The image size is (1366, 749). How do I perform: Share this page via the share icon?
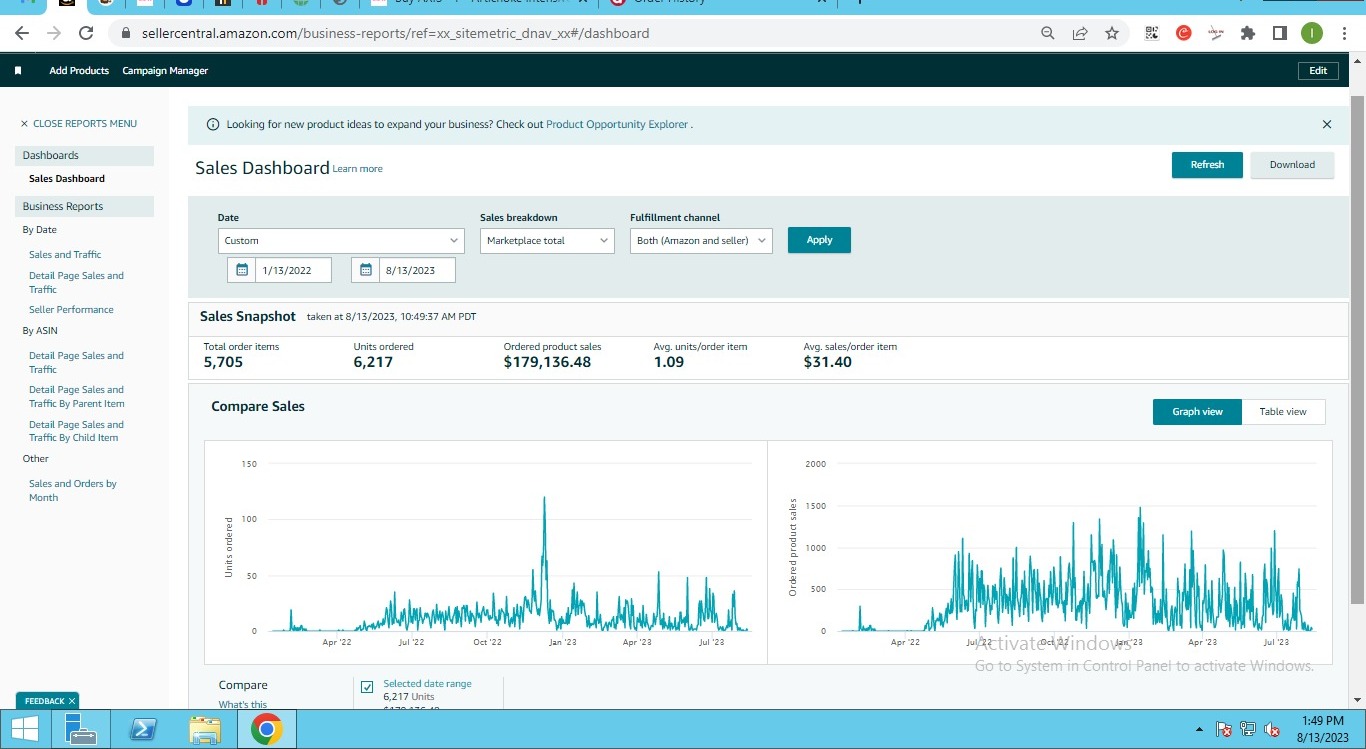click(1080, 33)
